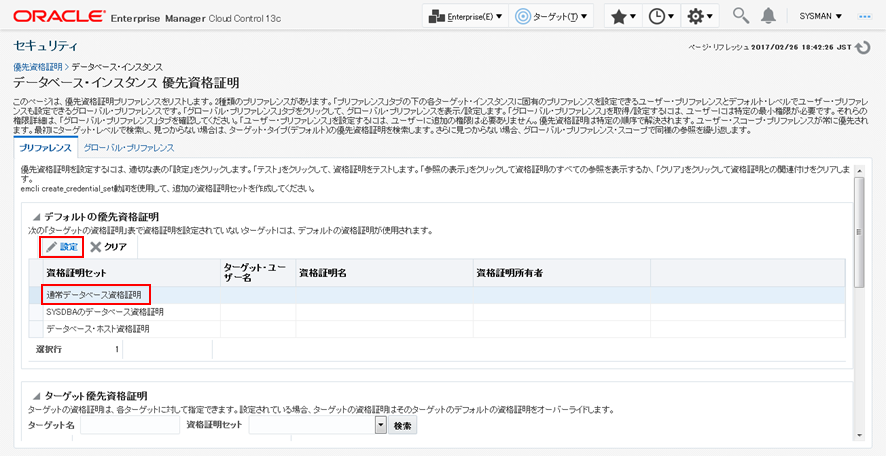Open the Favorites star menu
The image size is (886, 456).
pyautogui.click(x=623, y=17)
